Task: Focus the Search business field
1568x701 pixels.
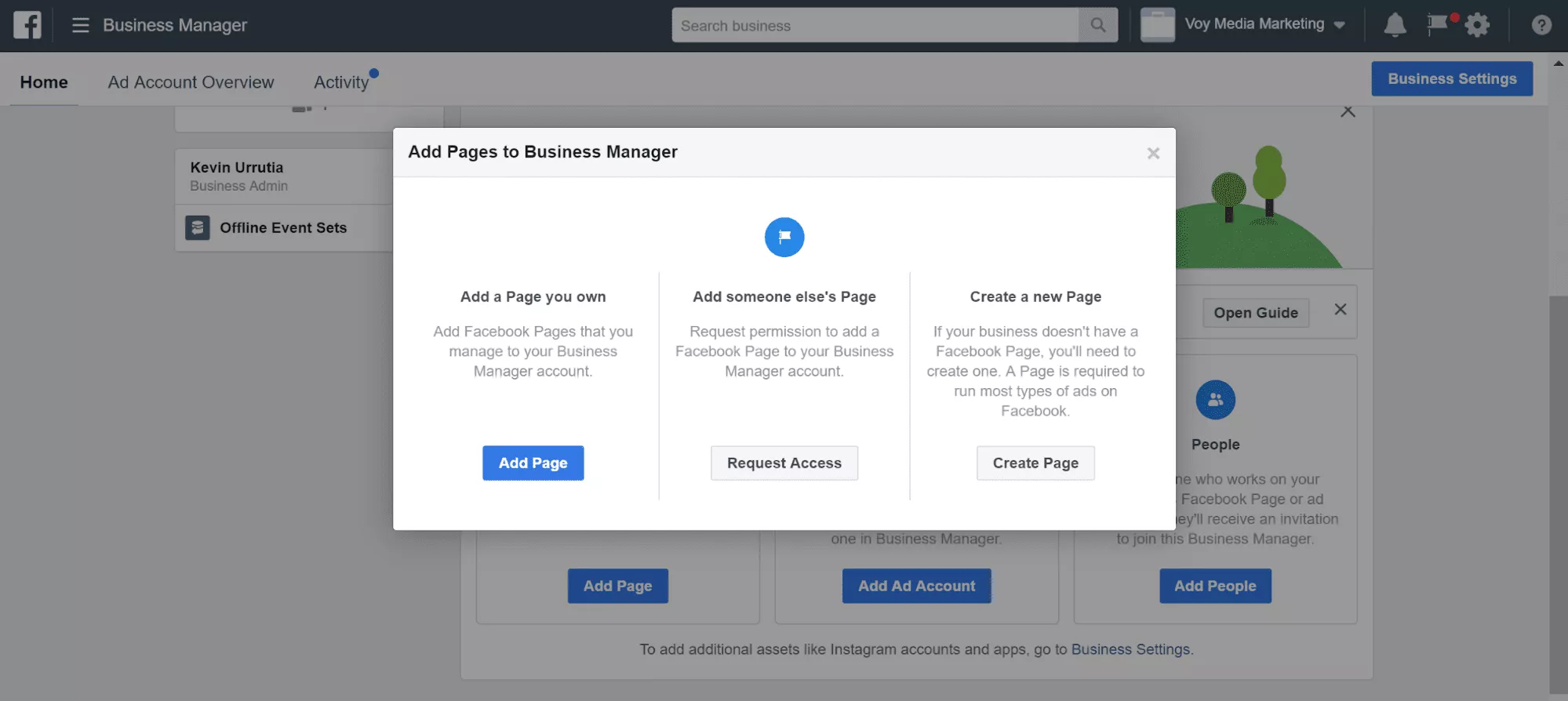Action: (875, 25)
